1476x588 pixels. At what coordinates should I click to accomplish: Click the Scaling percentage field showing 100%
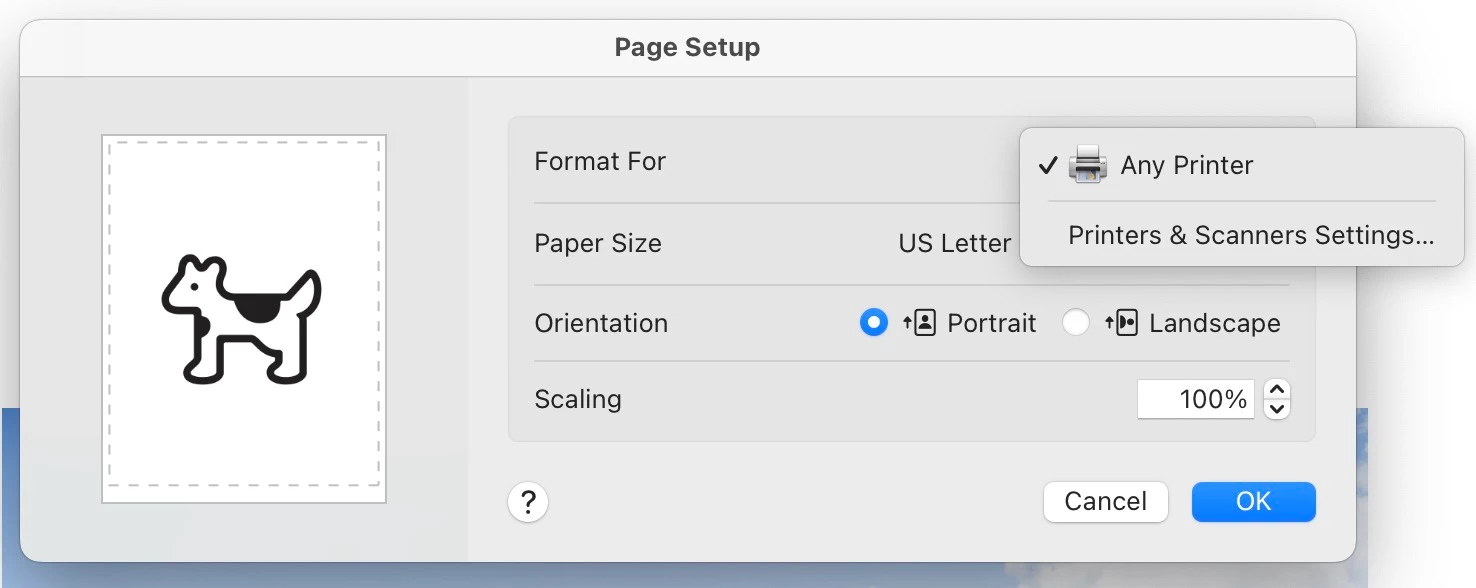(1196, 399)
